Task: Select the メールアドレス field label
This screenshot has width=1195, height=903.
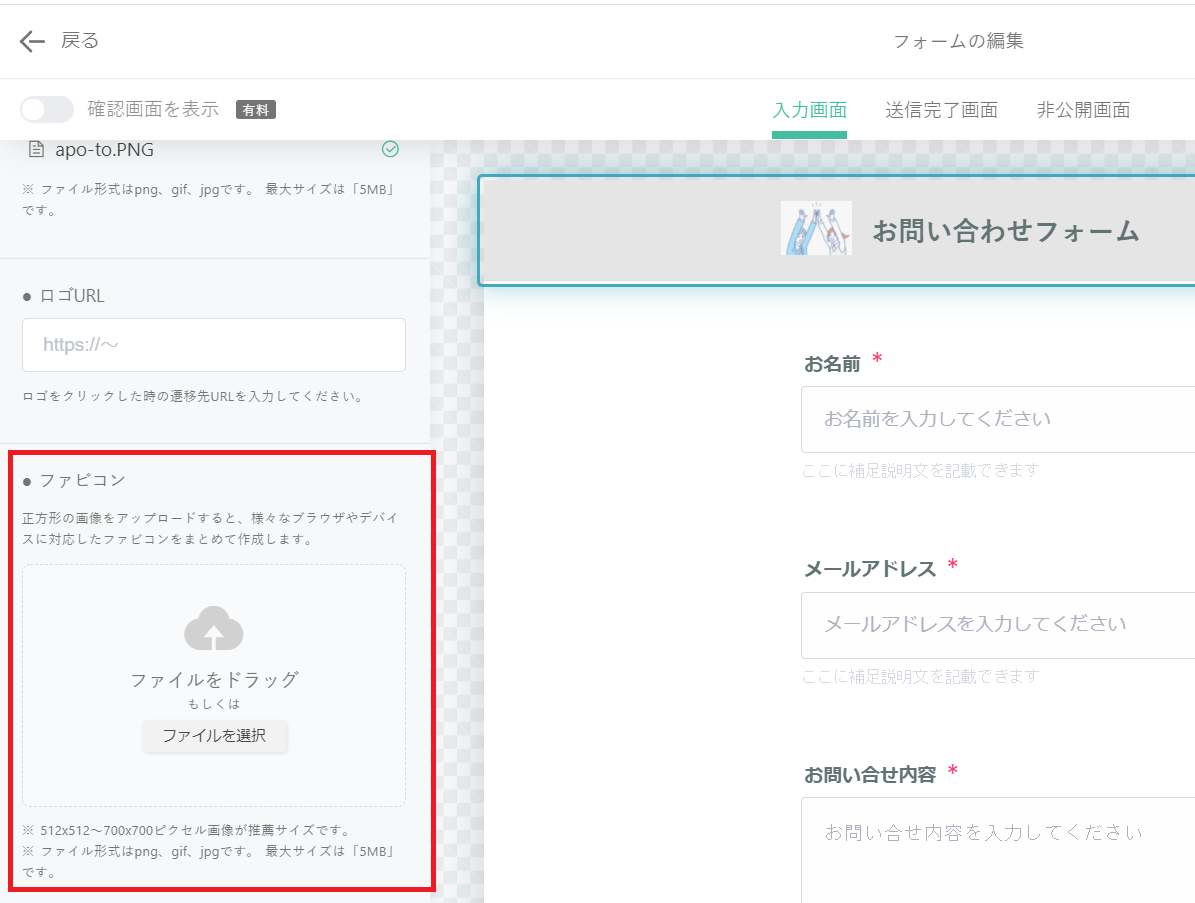Action: 869,569
